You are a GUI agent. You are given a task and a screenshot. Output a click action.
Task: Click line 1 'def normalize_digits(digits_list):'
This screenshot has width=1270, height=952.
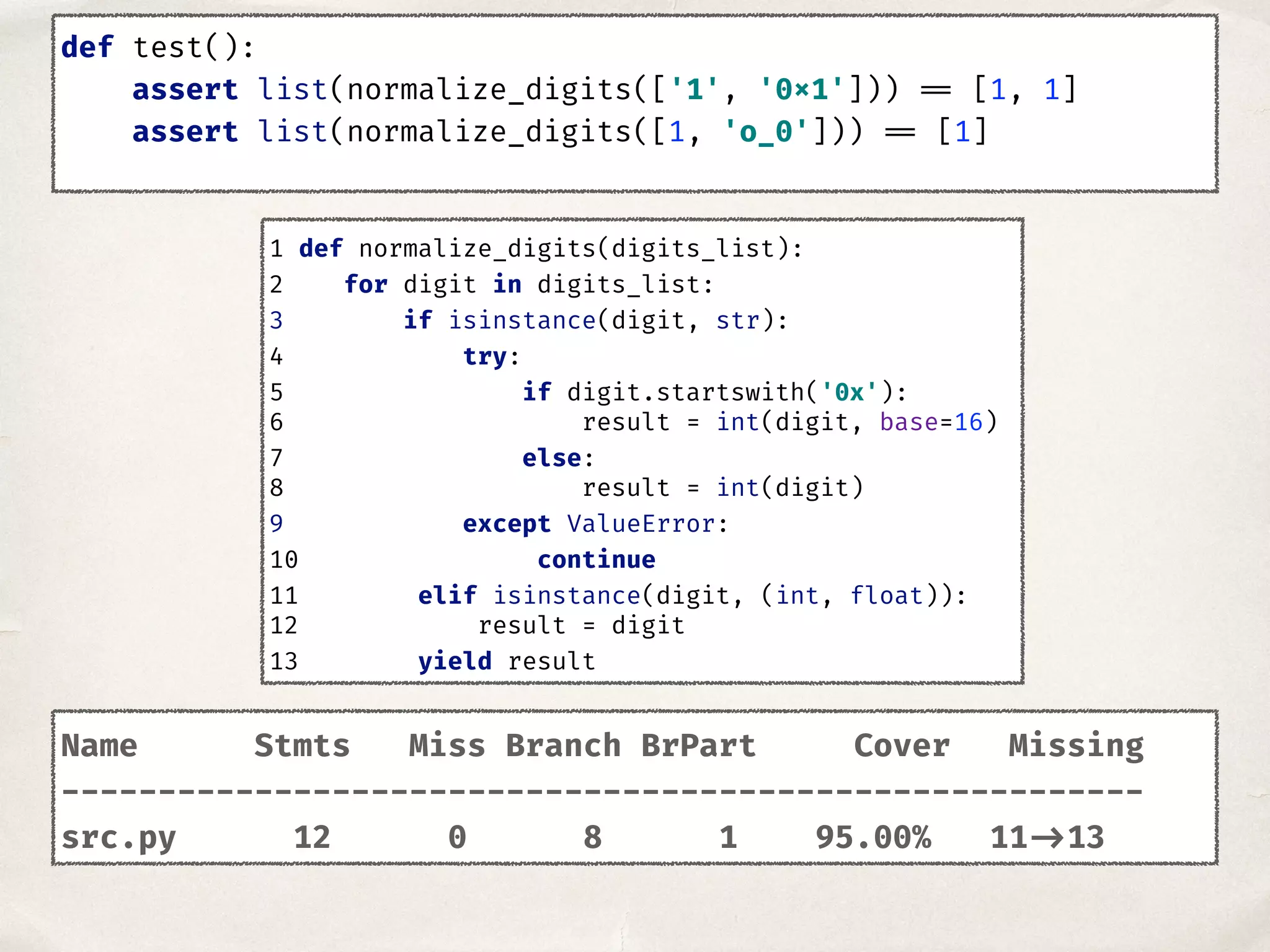pos(551,249)
